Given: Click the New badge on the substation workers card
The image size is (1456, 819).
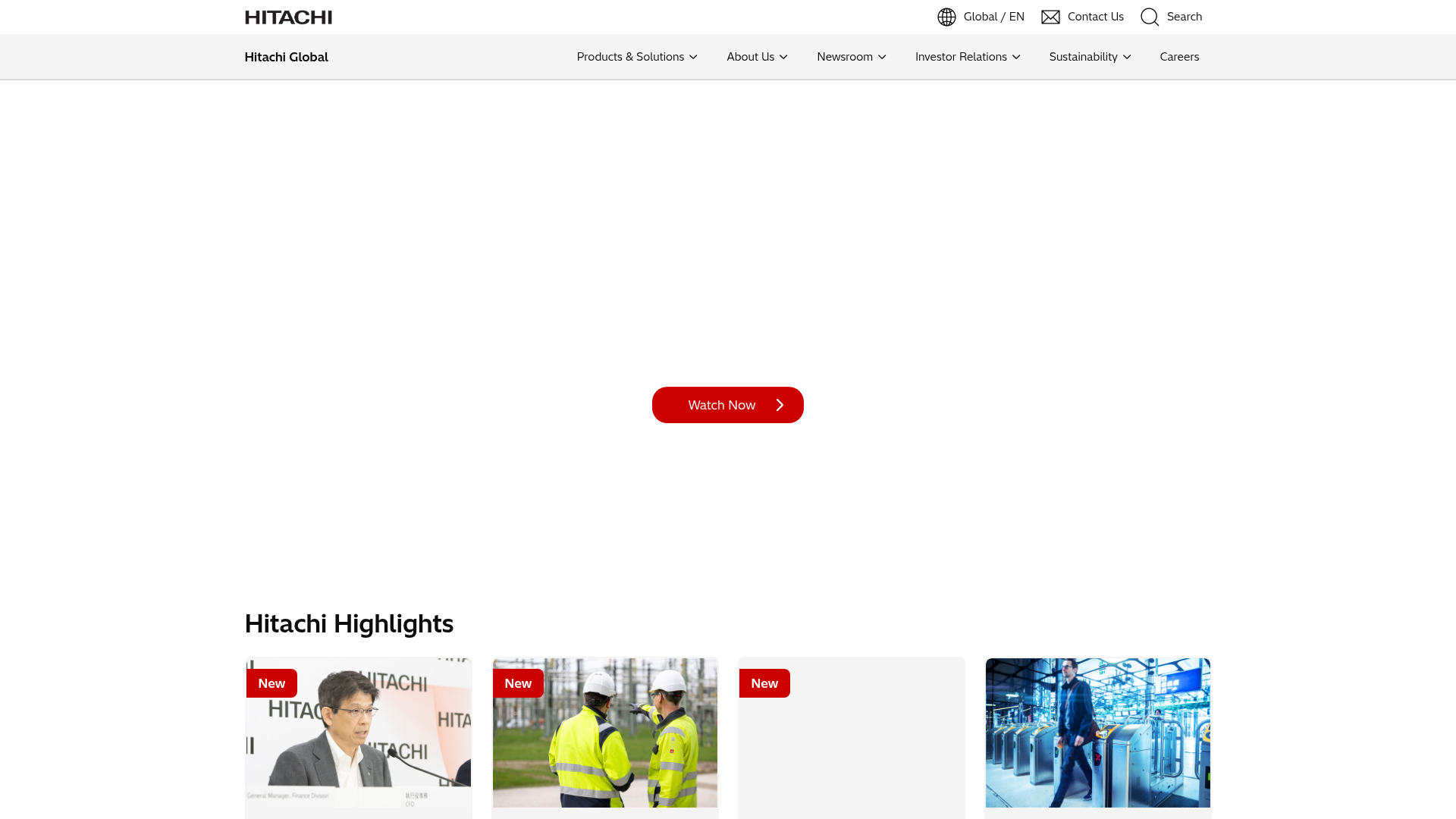Looking at the screenshot, I should (518, 682).
